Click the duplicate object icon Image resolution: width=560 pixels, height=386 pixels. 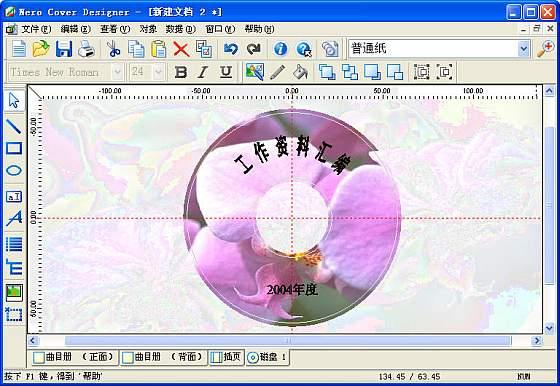pos(204,49)
